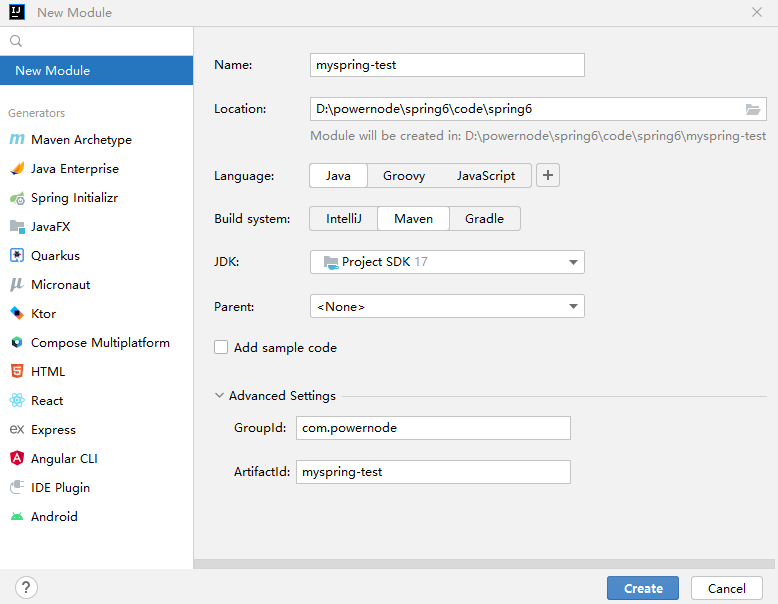This screenshot has width=778, height=604.
Task: Open help via question mark button
Action: [x=26, y=588]
